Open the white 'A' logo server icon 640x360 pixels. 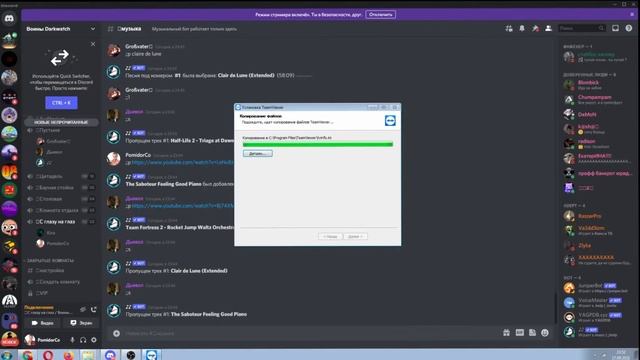pos(9,302)
